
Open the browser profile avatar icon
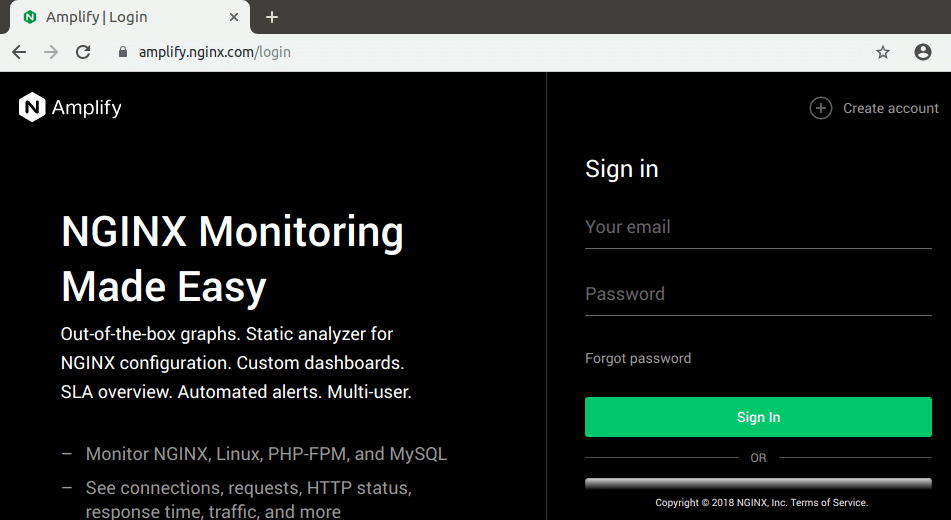[x=922, y=52]
